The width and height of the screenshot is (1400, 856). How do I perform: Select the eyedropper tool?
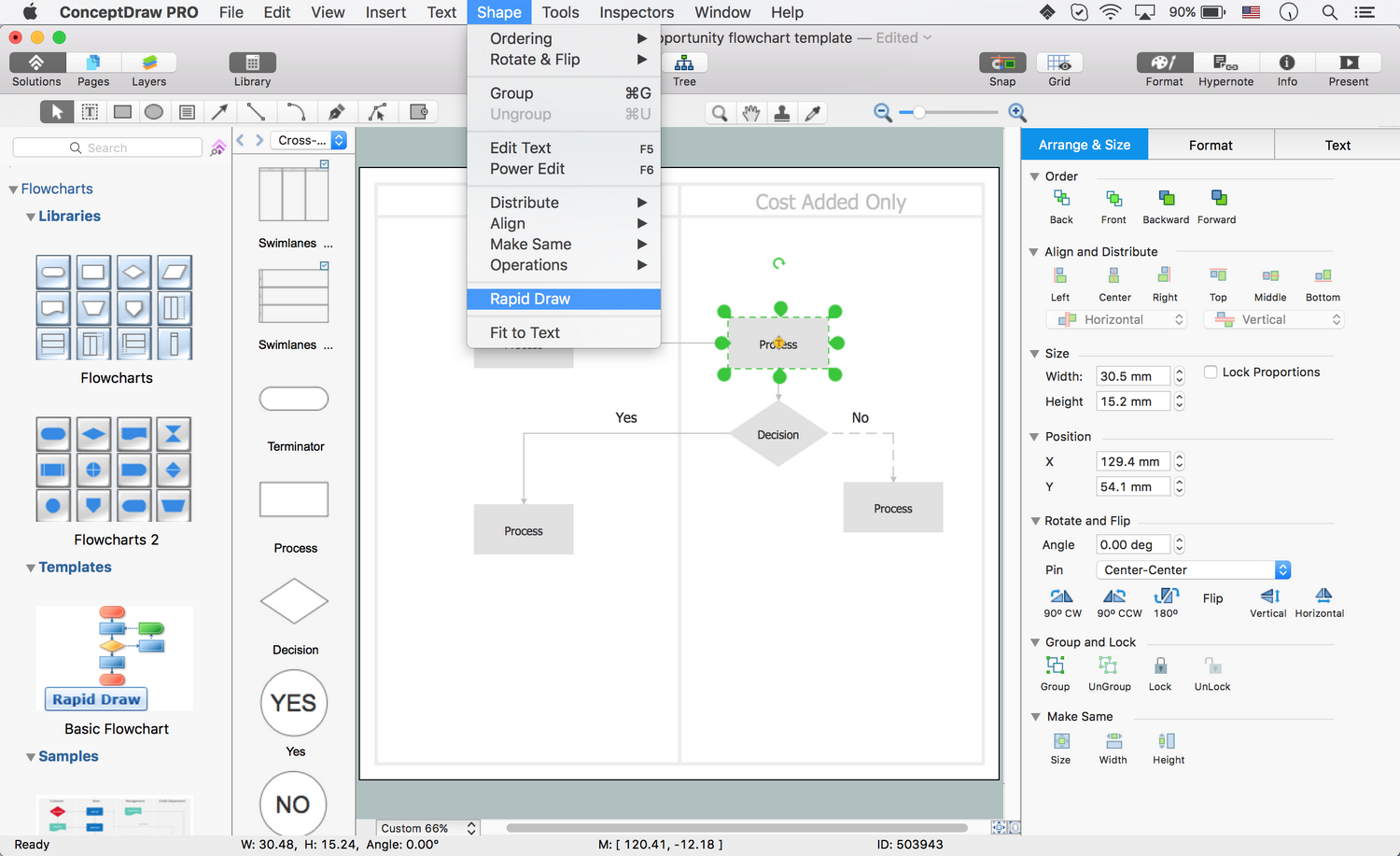click(813, 113)
